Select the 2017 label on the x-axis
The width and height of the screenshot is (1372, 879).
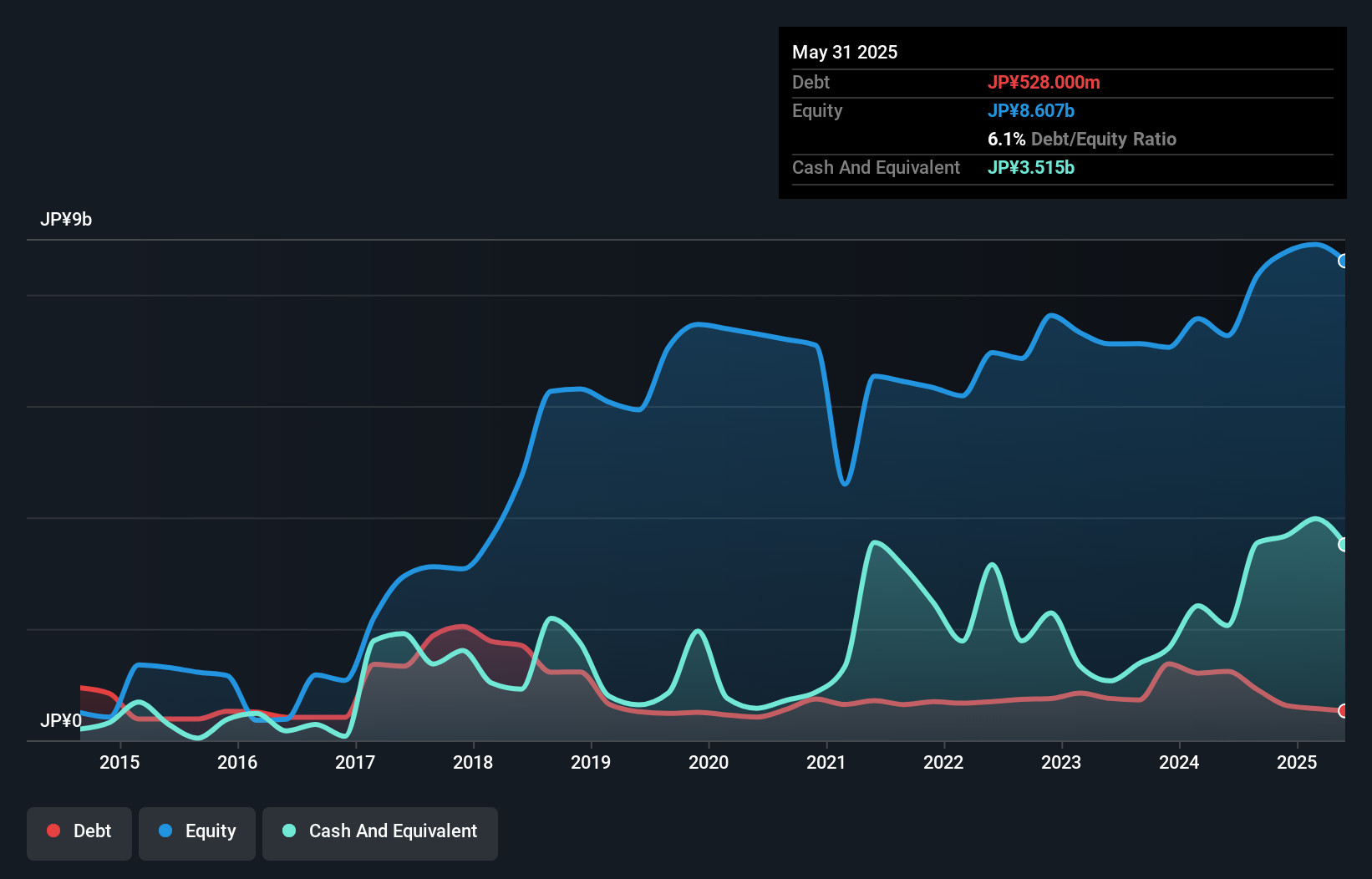356,762
